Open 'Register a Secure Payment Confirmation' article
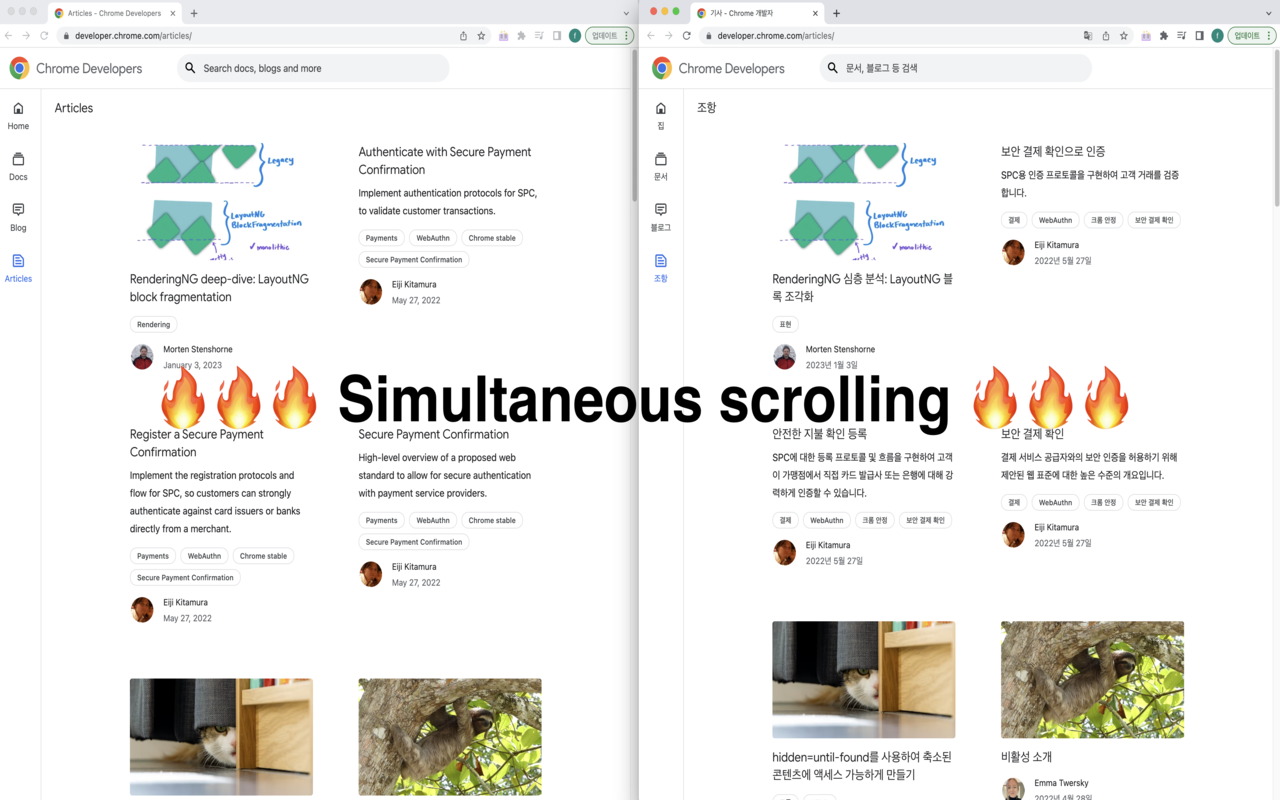Screen dimensions: 1280x800 pos(197,443)
